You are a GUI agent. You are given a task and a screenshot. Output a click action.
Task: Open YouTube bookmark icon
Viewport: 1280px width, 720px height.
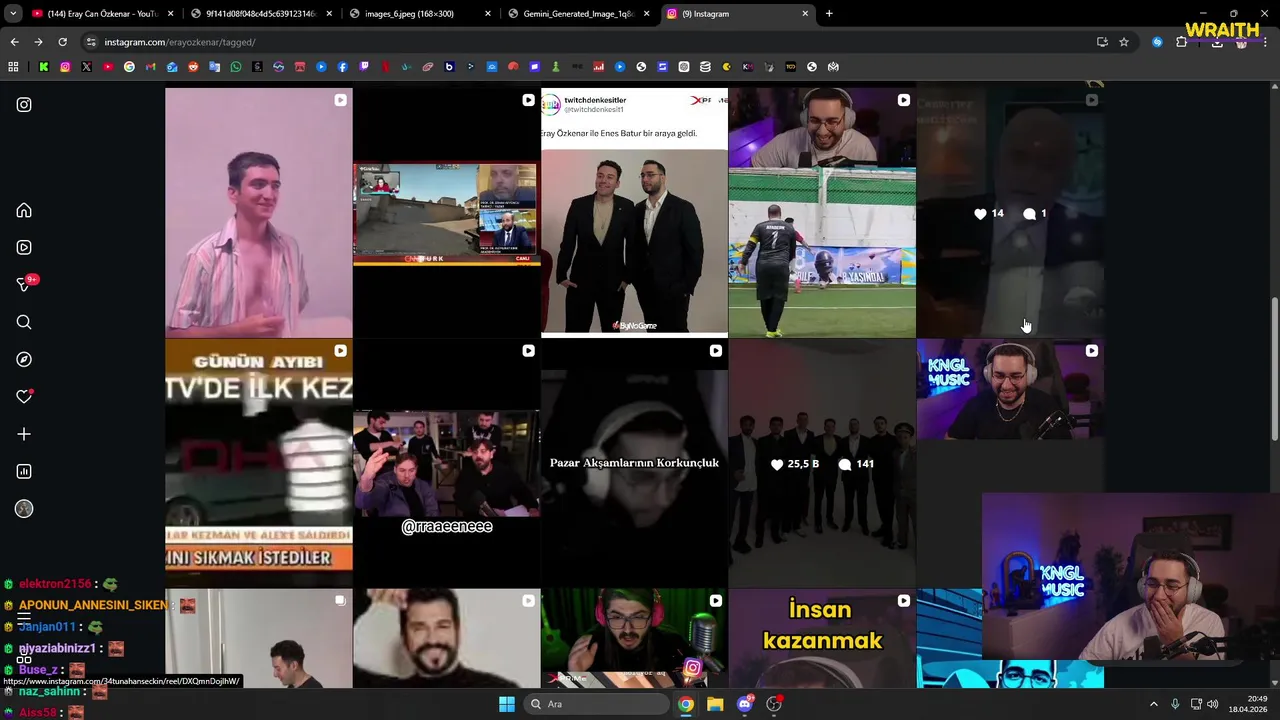pyautogui.click(x=108, y=67)
